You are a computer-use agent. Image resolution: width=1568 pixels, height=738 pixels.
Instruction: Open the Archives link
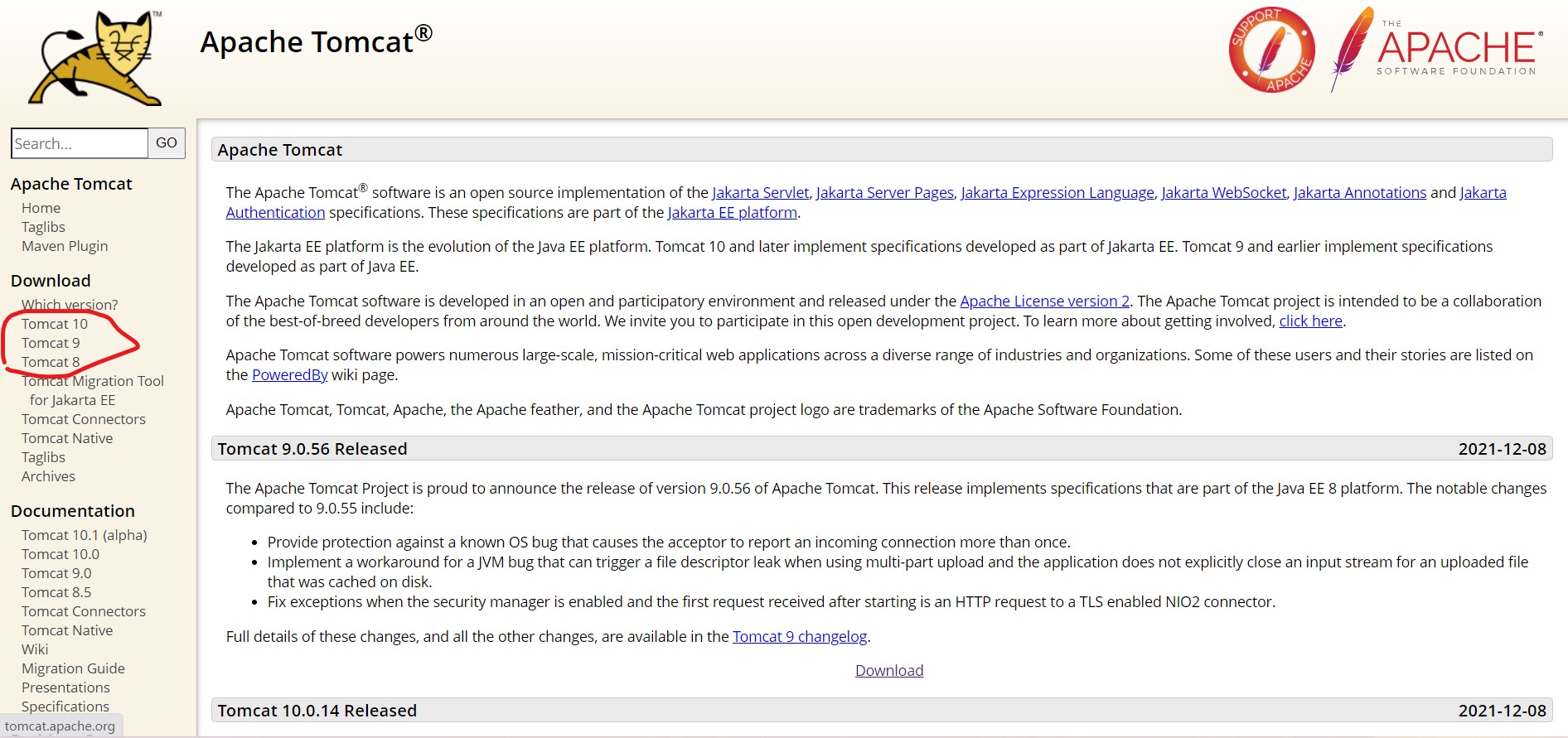coord(48,476)
